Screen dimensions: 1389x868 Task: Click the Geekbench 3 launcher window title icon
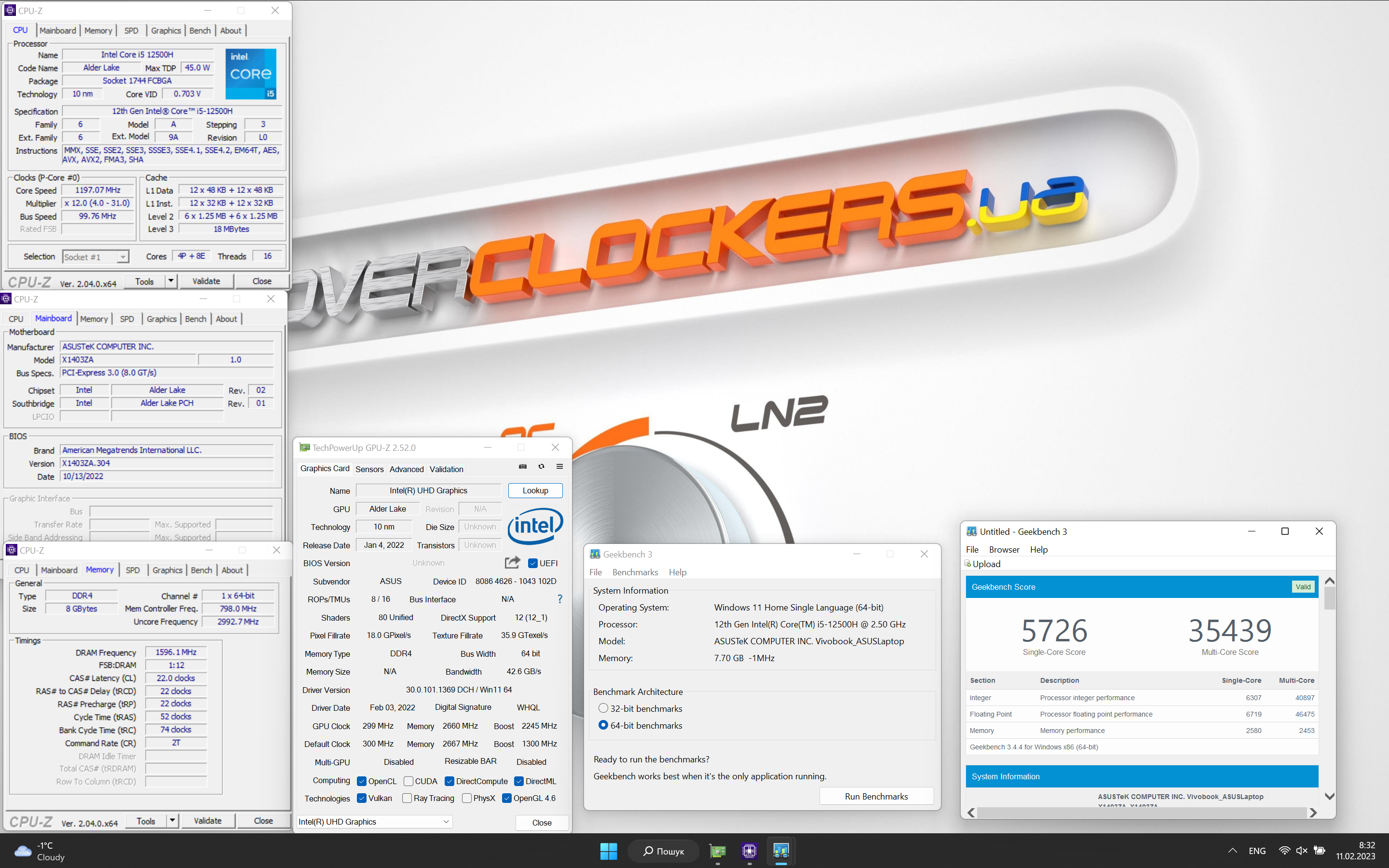595,554
